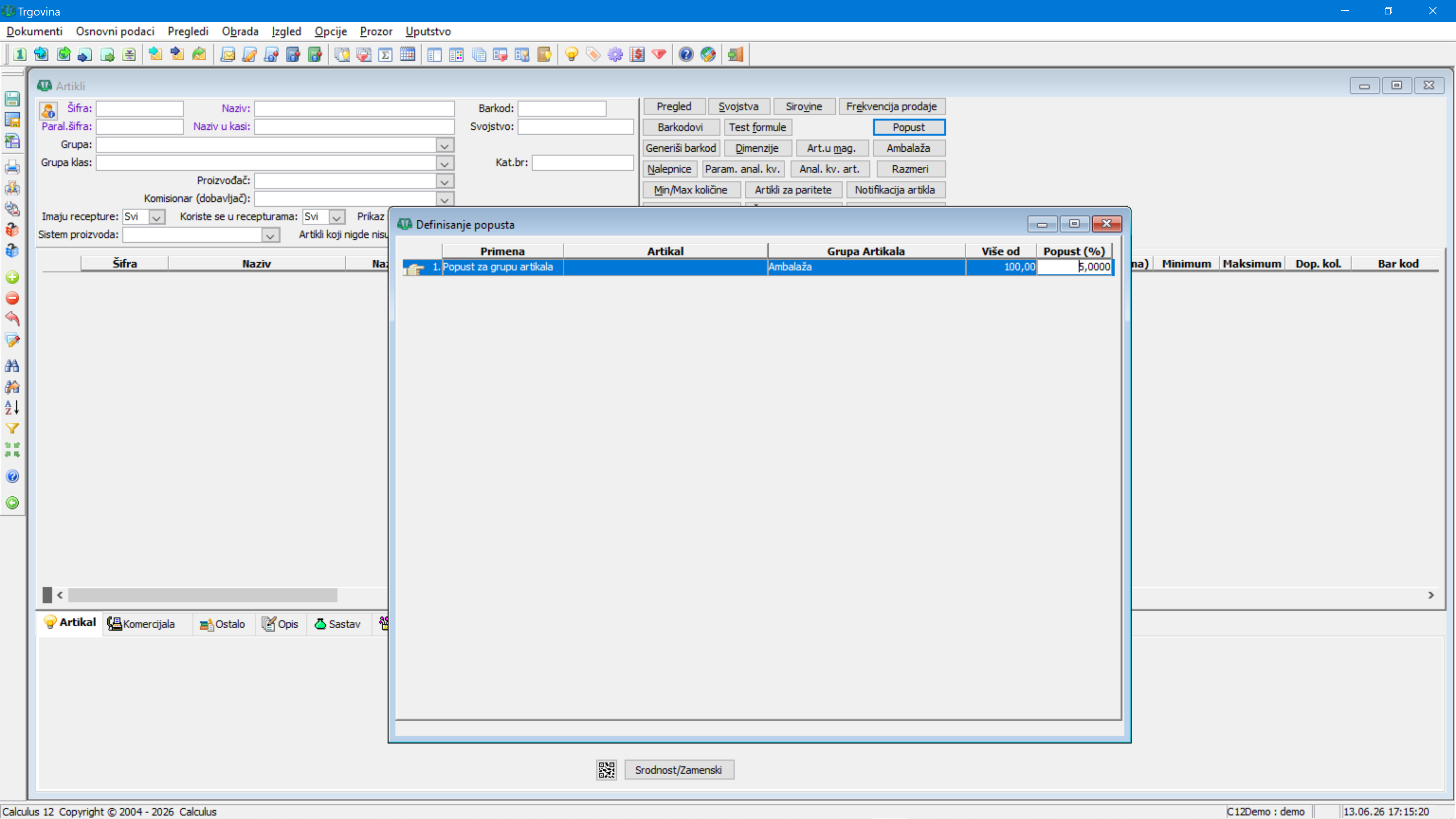Viewport: 1456px width, 819px height.
Task: Click the green back arrow circle icon
Action: point(12,502)
